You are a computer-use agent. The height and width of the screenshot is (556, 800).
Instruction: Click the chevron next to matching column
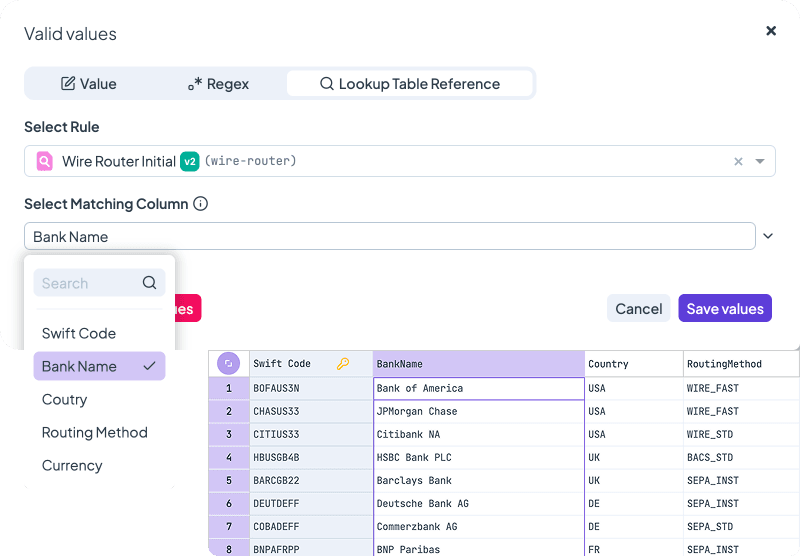click(x=768, y=237)
